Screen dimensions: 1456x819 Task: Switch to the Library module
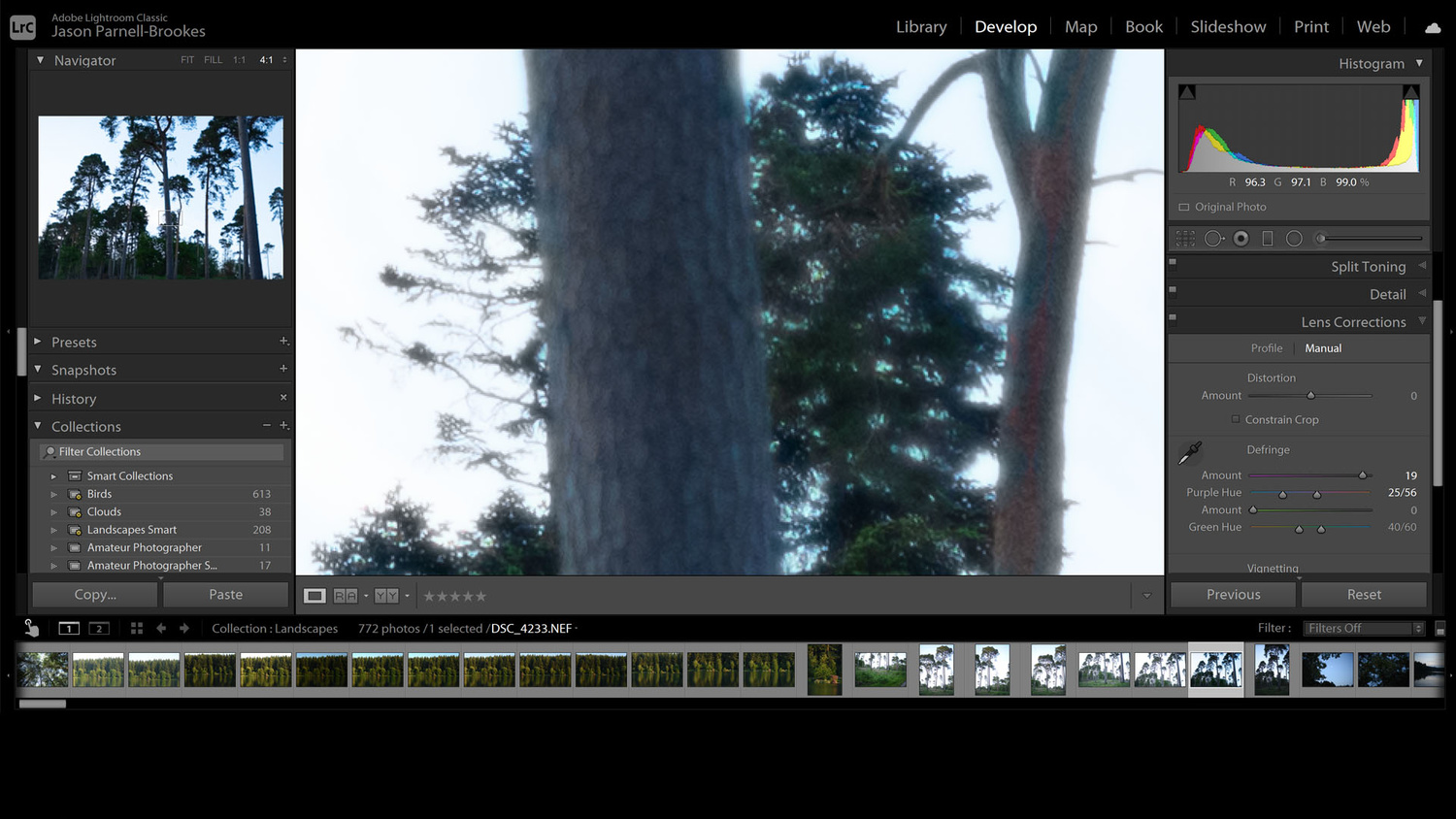(920, 26)
